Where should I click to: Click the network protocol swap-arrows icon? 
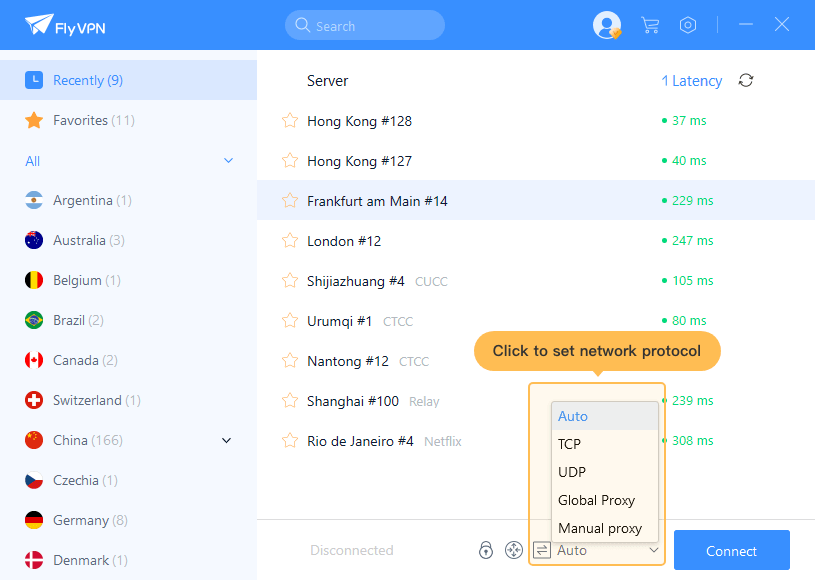click(542, 550)
